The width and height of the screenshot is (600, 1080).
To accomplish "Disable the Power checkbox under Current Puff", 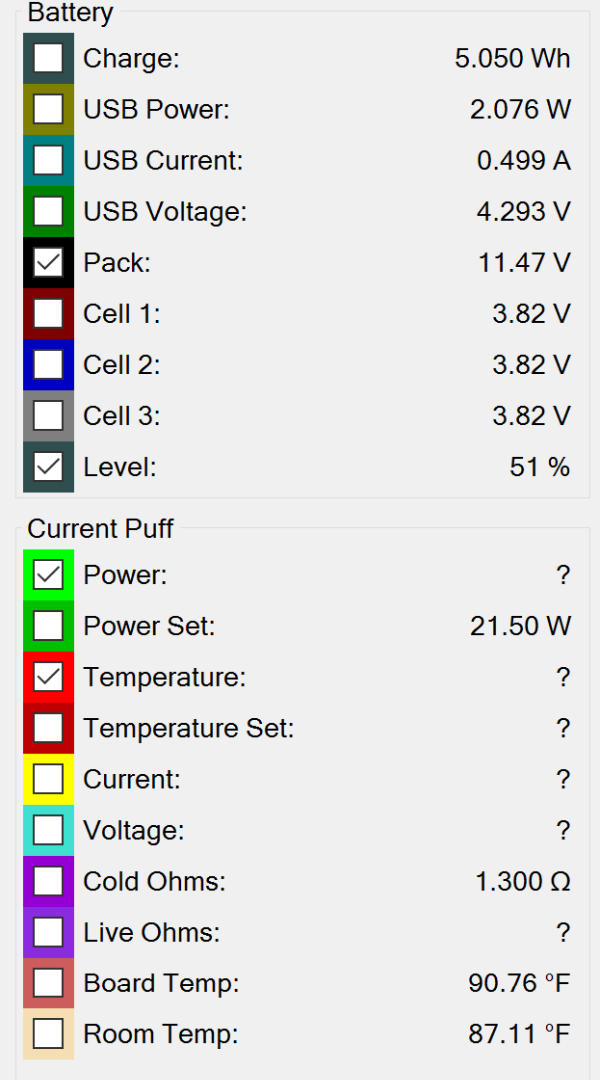I will click(x=48, y=575).
